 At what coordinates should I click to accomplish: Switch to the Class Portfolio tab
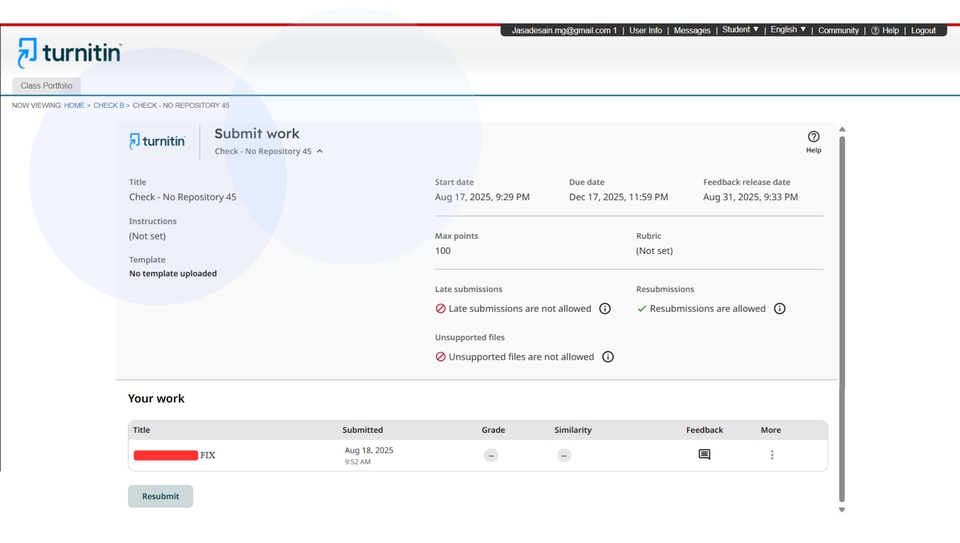[x=46, y=86]
